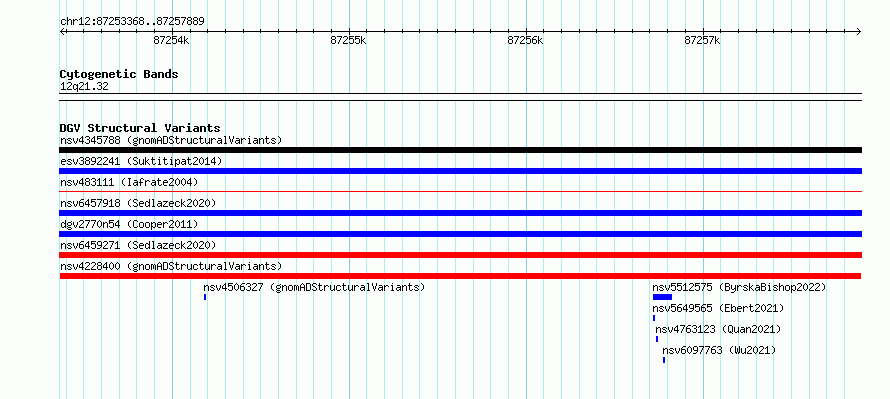Click the 12q21.32 cytogenetic band line
Image resolution: width=890 pixels, height=399 pixels.
click(x=460, y=97)
